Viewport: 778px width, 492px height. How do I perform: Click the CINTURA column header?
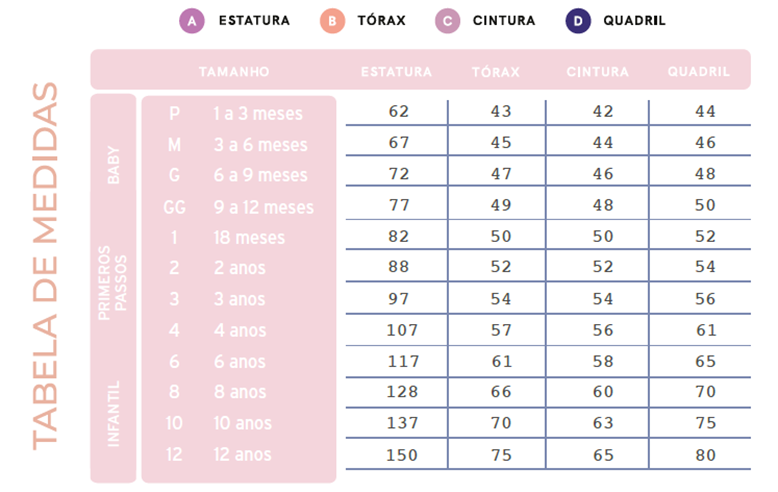coord(598,72)
